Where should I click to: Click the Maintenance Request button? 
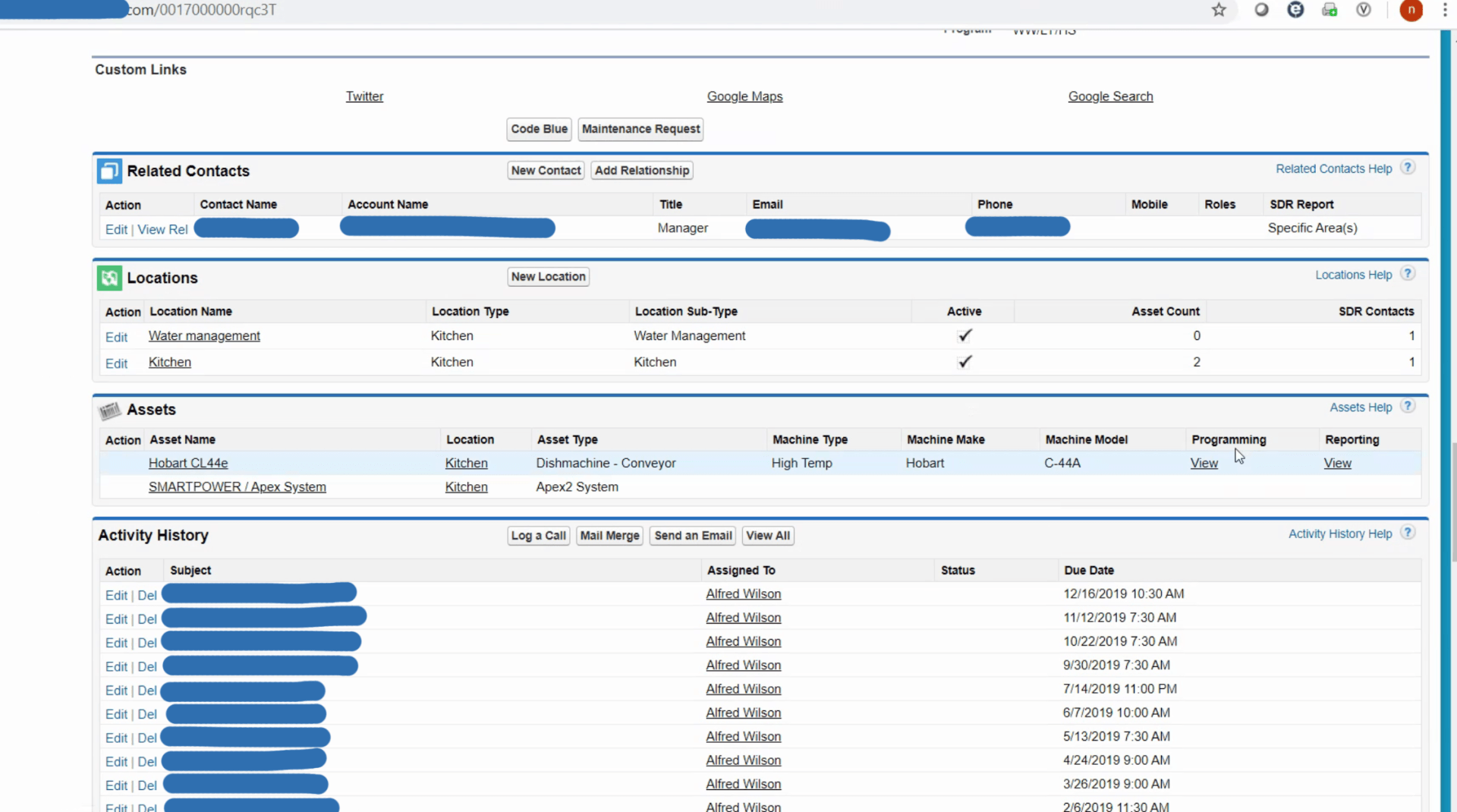640,129
